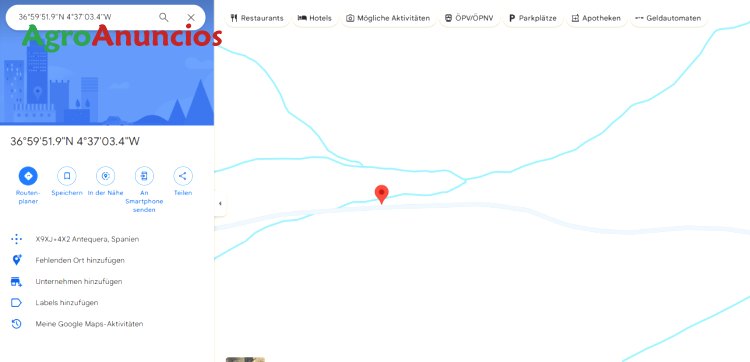
Task: Click the Speichern bookmark icon
Action: click(67, 176)
